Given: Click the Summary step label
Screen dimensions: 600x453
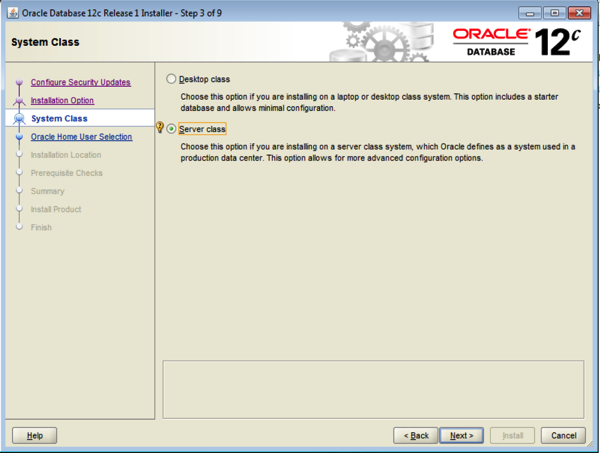Looking at the screenshot, I should [x=47, y=191].
